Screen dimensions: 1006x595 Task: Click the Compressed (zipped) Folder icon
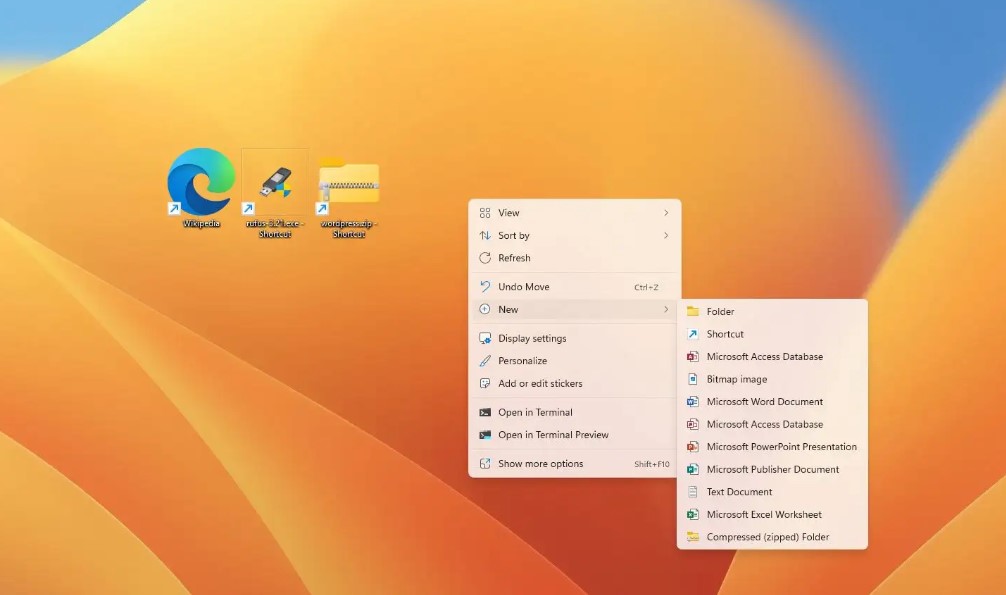[x=692, y=537]
